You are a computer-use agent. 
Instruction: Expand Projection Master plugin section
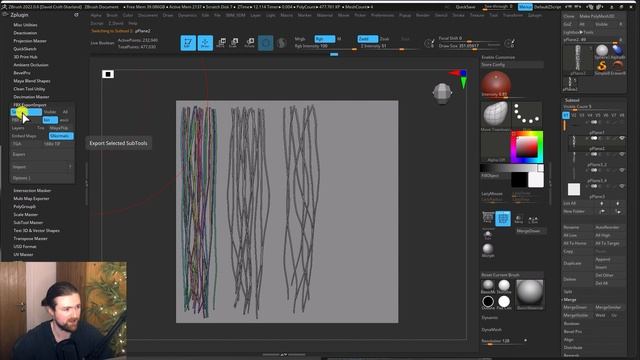[30, 41]
